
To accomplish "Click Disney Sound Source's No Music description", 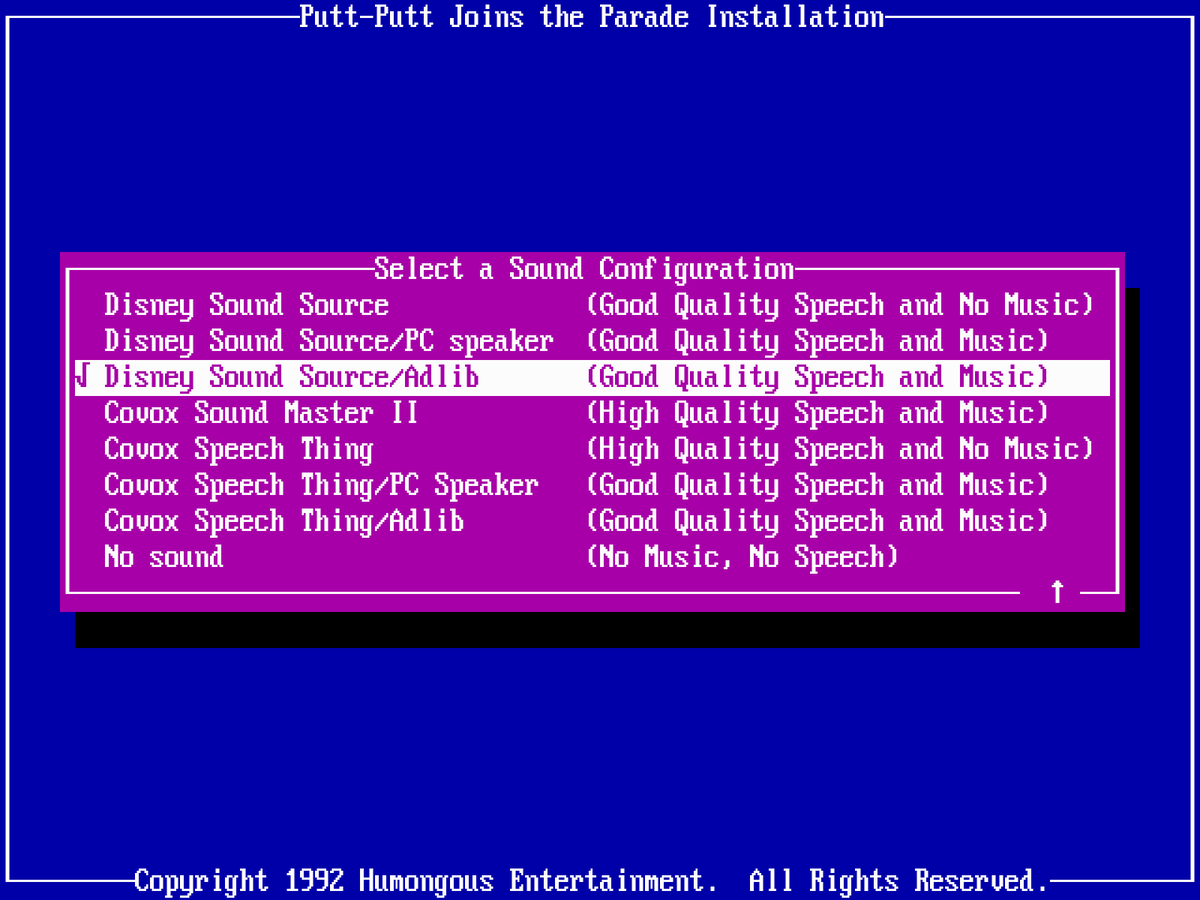I will point(840,306).
